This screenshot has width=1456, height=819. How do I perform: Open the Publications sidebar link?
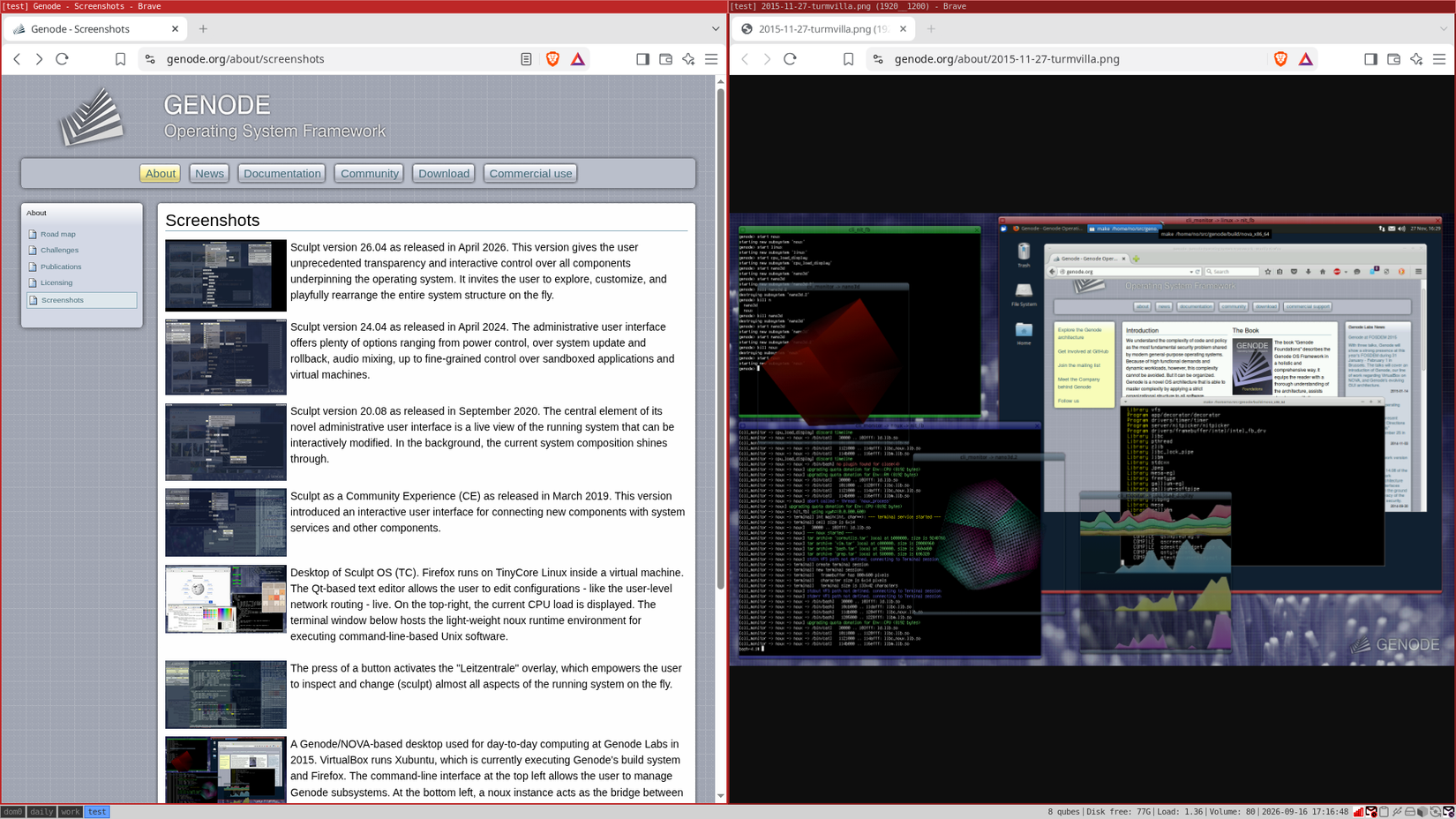click(x=61, y=267)
